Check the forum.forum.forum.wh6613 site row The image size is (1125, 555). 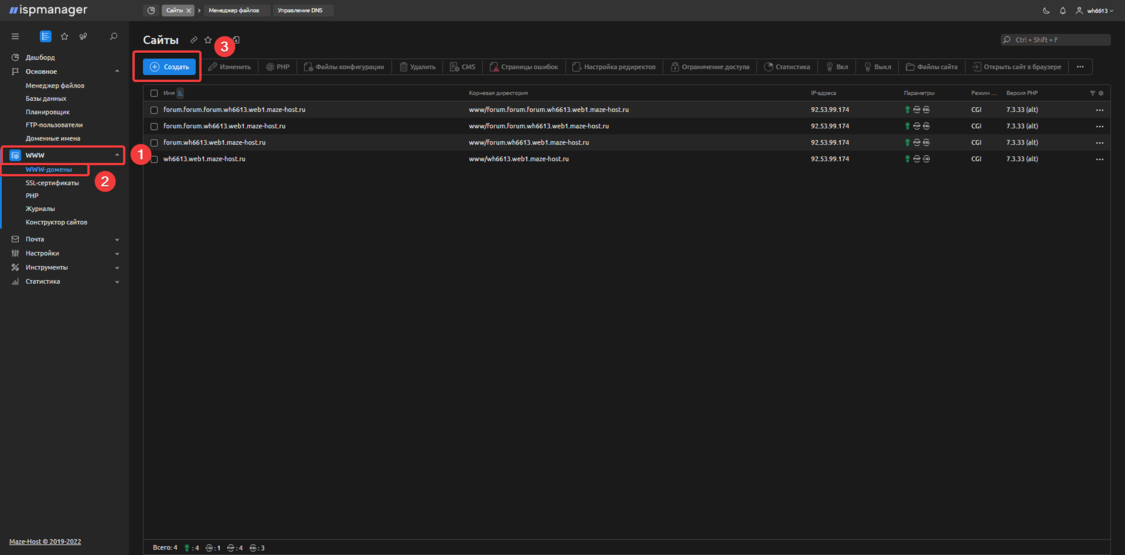click(154, 109)
